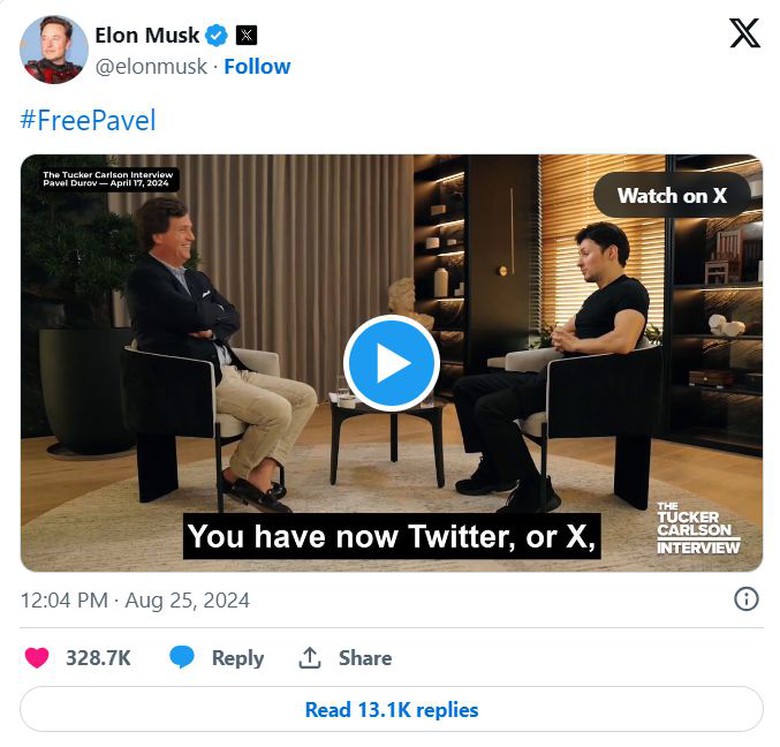The height and width of the screenshot is (747, 780).
Task: Play the Tucker Carlson interview video
Action: click(x=391, y=363)
